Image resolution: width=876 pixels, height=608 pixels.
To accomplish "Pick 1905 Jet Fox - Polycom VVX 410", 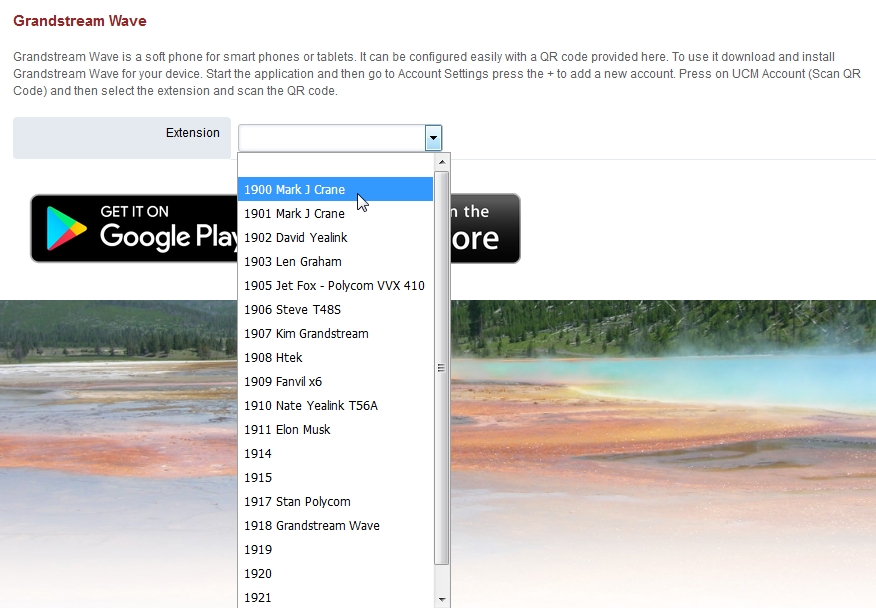I will (x=335, y=286).
